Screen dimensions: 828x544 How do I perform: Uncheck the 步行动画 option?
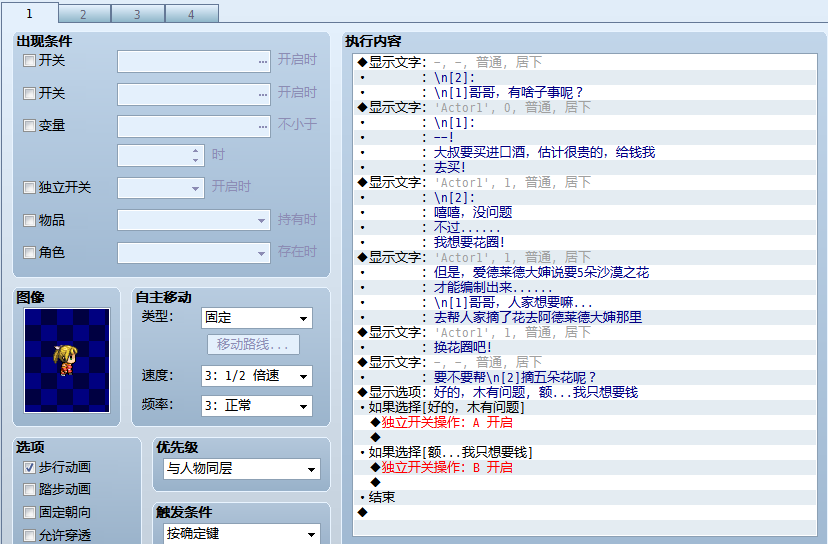(30, 467)
